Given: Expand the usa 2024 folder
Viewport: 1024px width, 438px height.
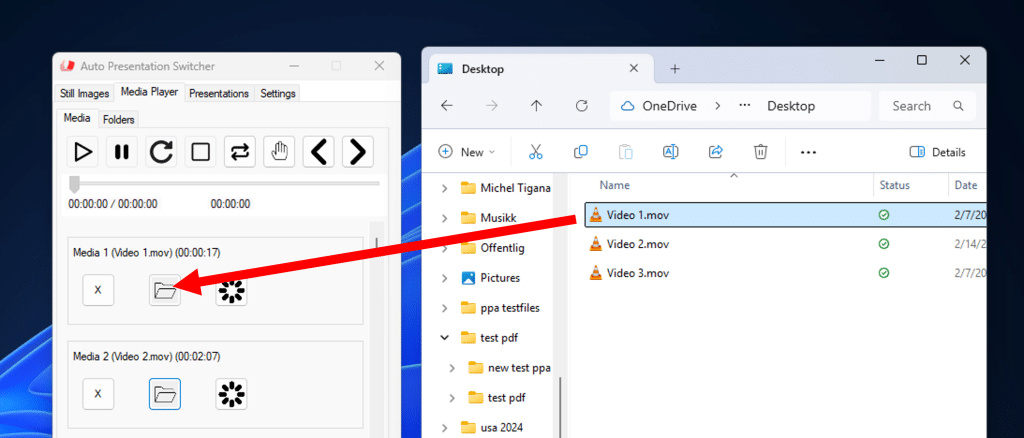Looking at the screenshot, I should coord(445,428).
